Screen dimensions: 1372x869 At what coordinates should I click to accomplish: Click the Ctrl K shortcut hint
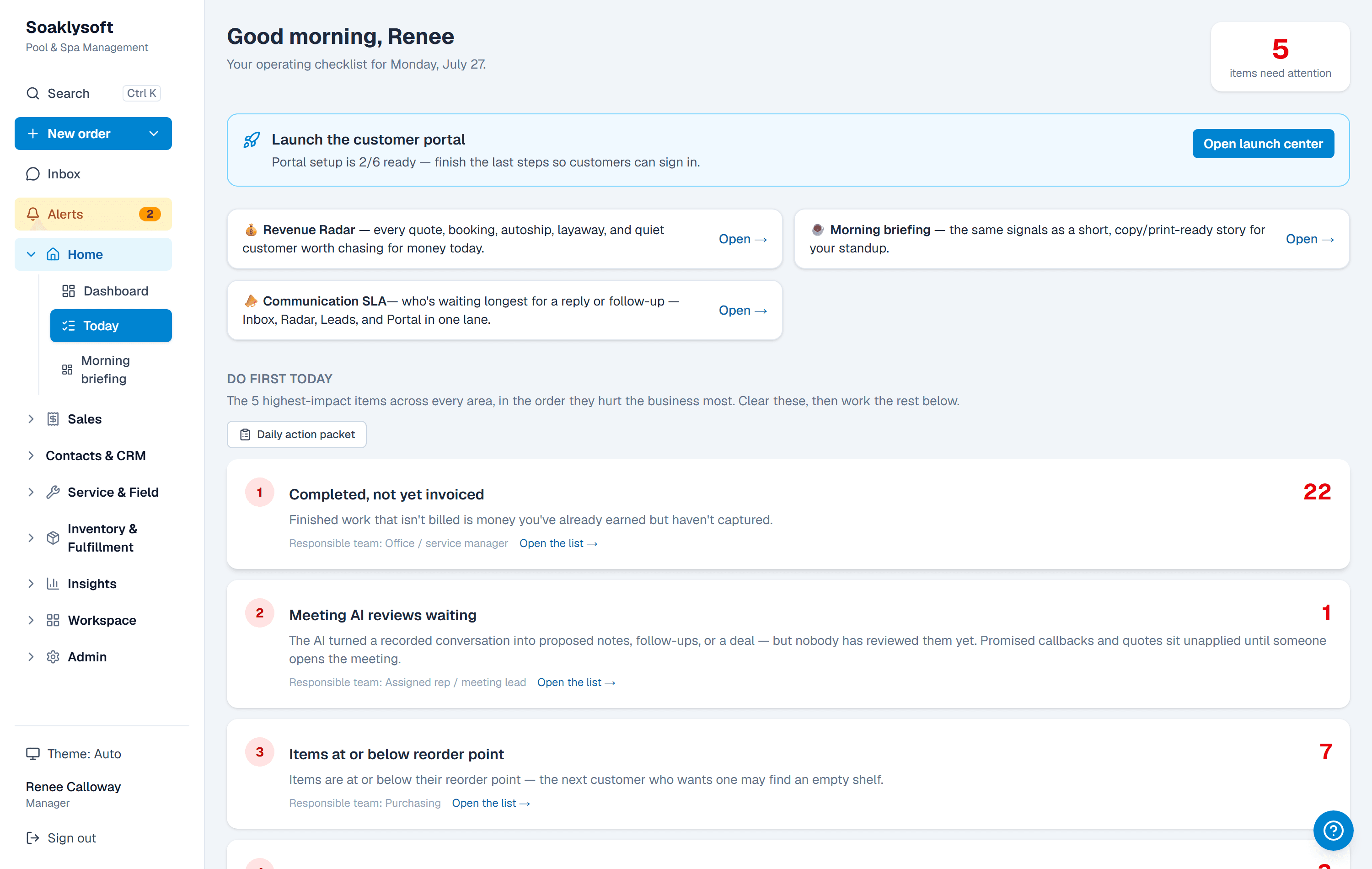point(141,93)
